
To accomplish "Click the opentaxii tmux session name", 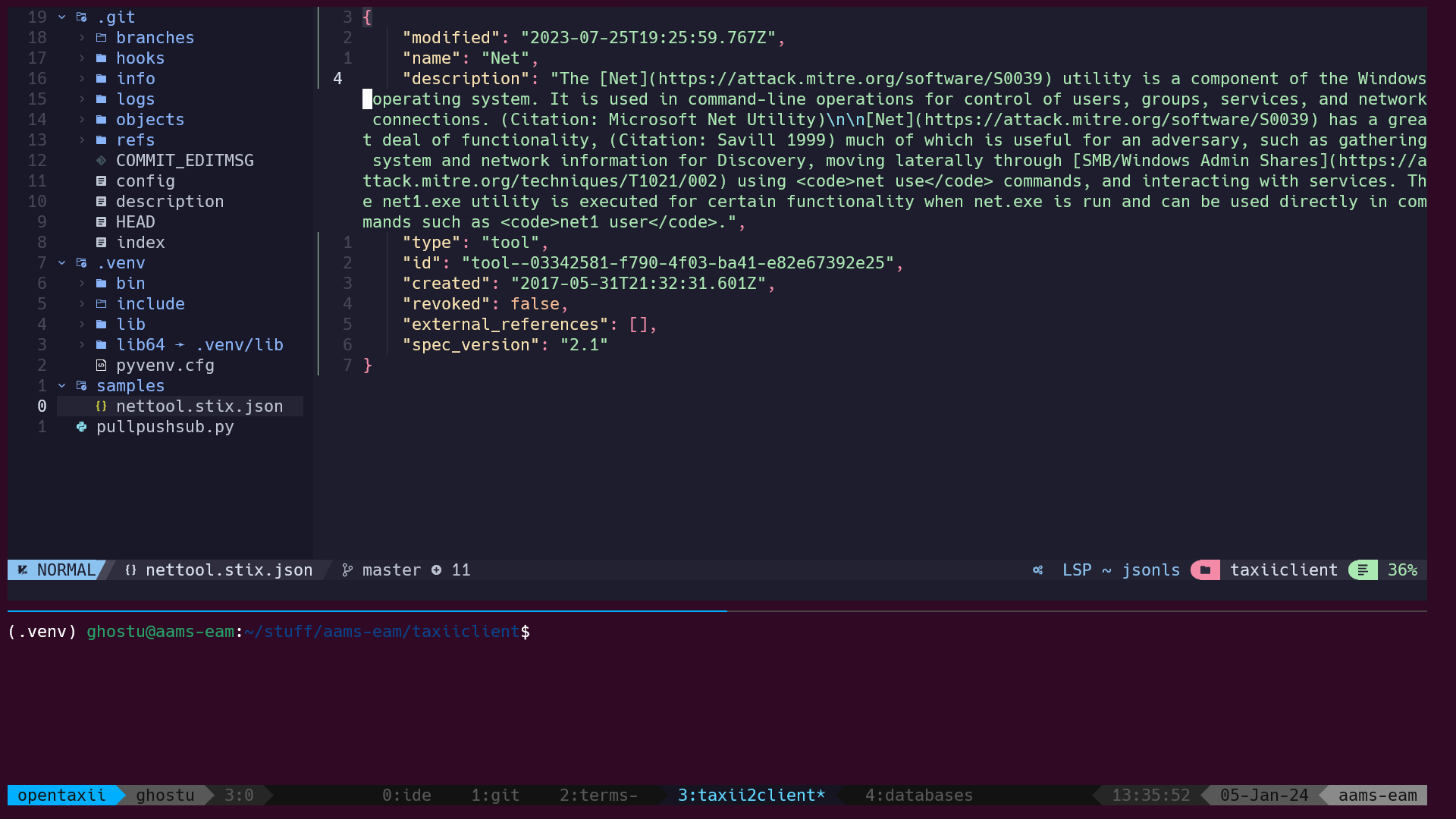I will [61, 795].
